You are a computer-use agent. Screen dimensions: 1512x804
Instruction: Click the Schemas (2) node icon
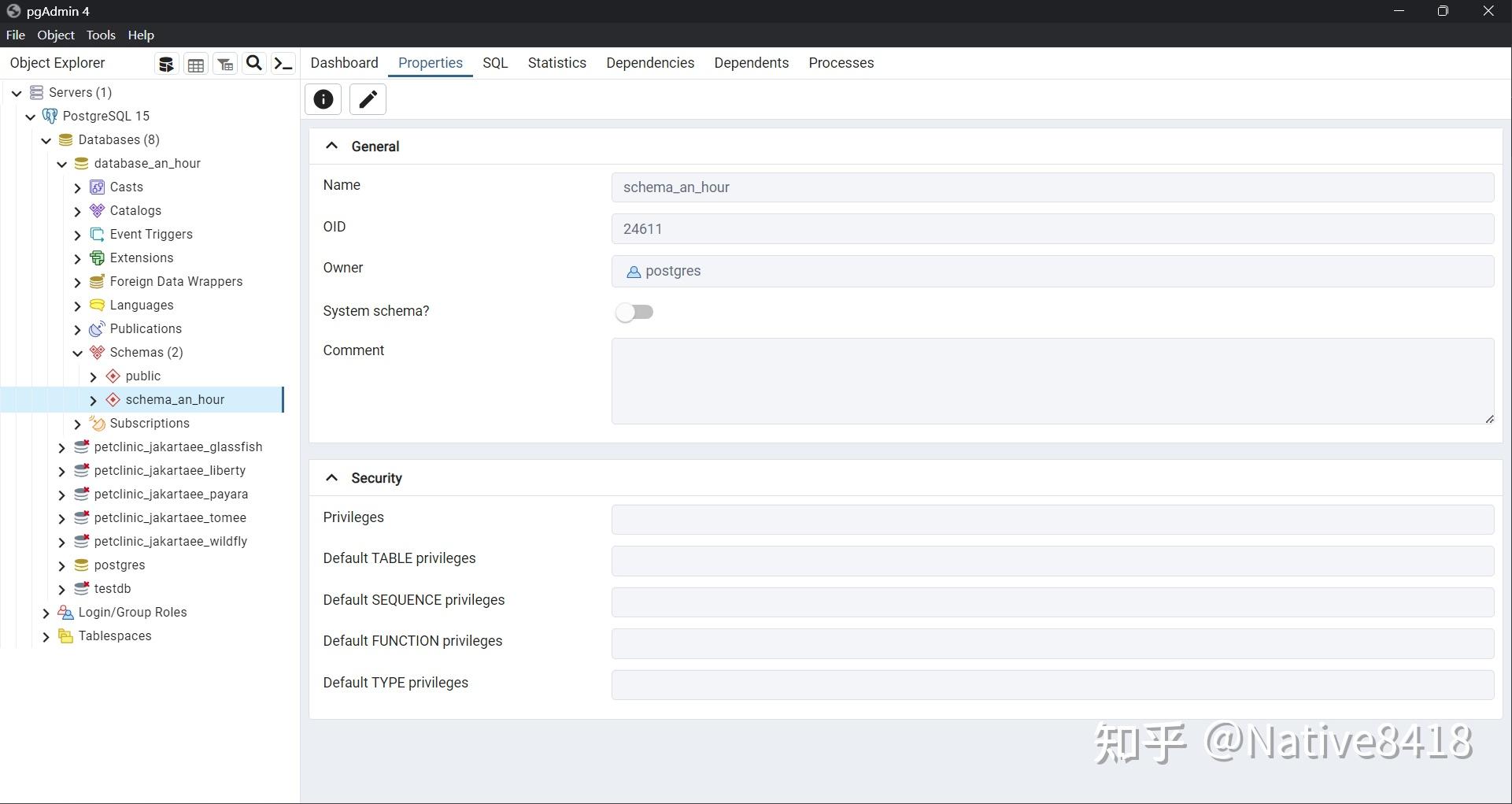[x=97, y=352]
